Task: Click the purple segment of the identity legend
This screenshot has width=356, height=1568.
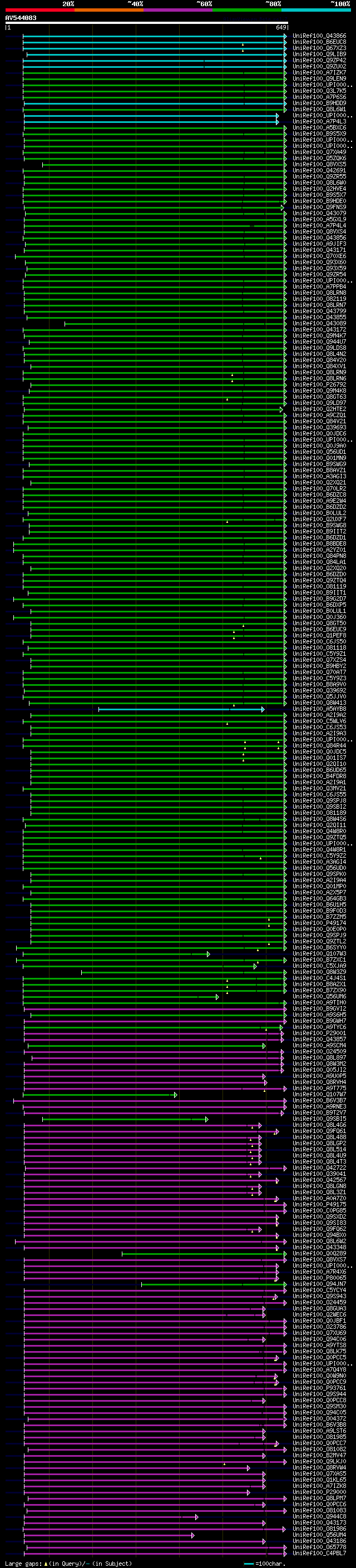Action: tap(177, 10)
